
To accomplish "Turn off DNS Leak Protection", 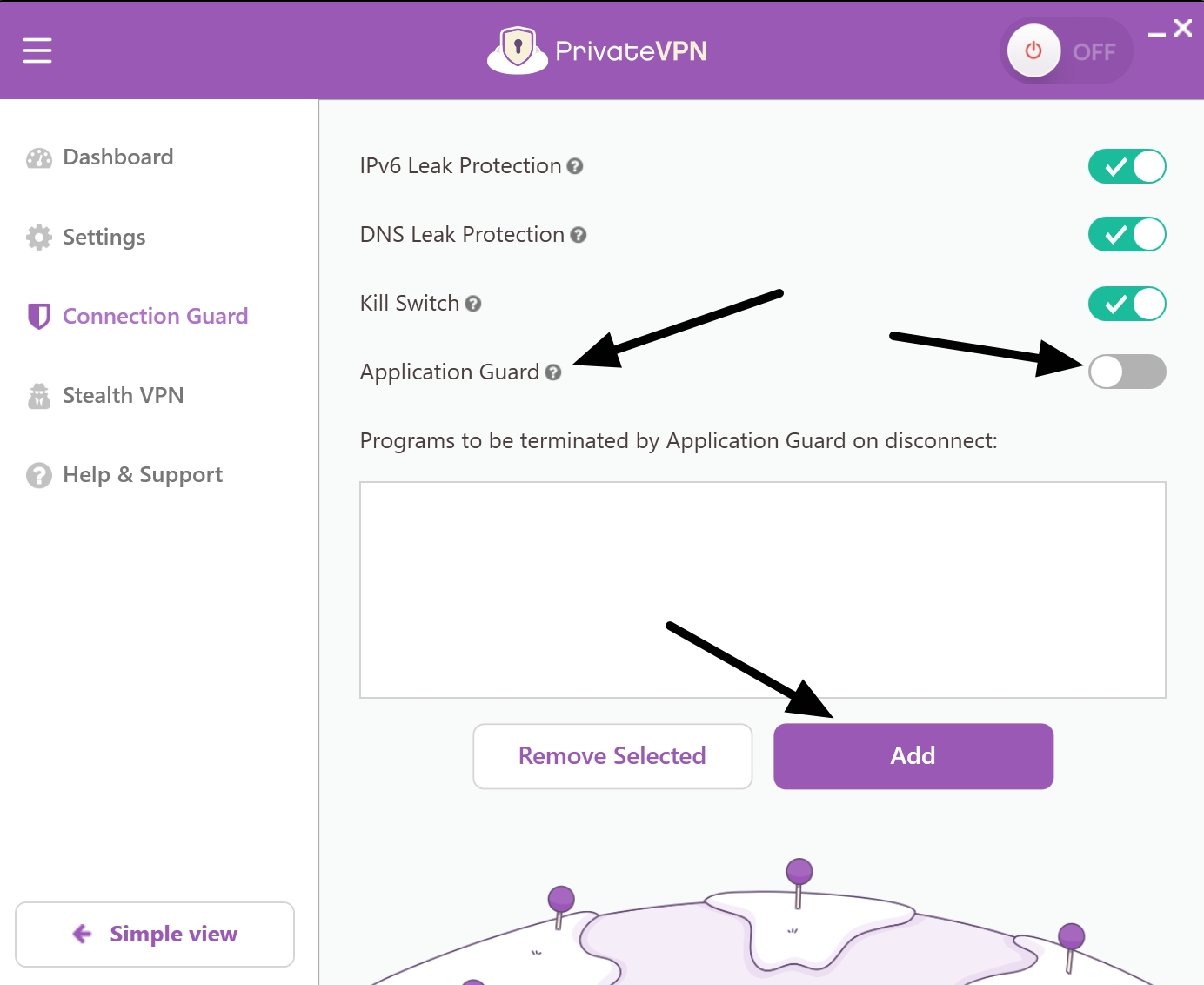I will pos(1127,234).
